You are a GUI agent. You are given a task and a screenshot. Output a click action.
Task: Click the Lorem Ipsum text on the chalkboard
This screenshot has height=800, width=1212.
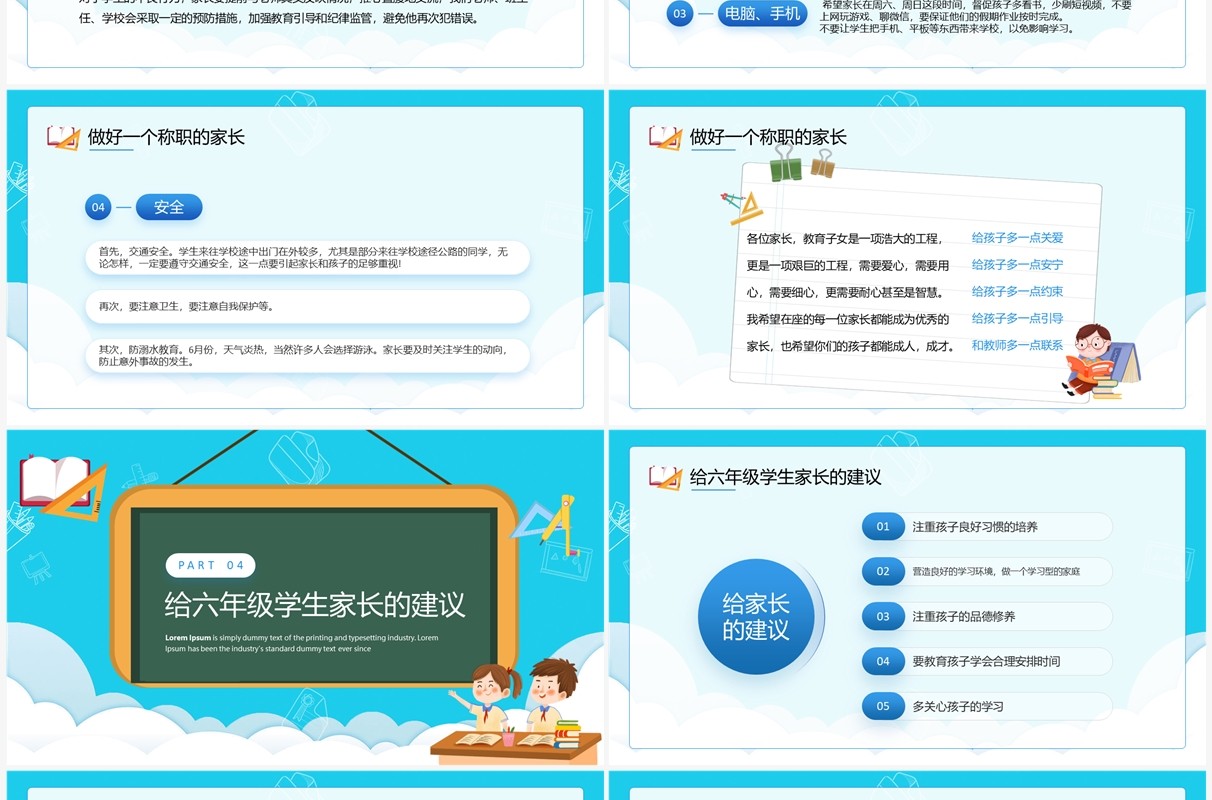(x=302, y=643)
